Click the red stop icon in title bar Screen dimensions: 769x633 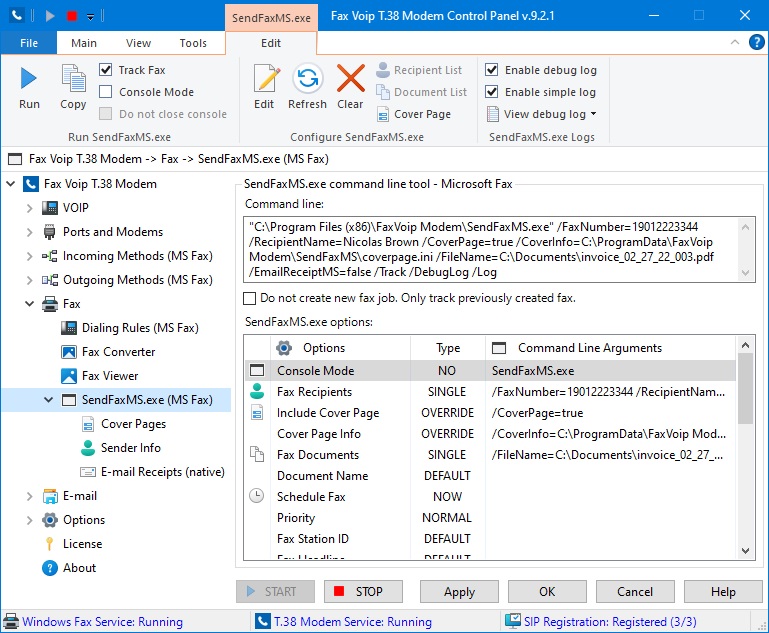[x=72, y=16]
